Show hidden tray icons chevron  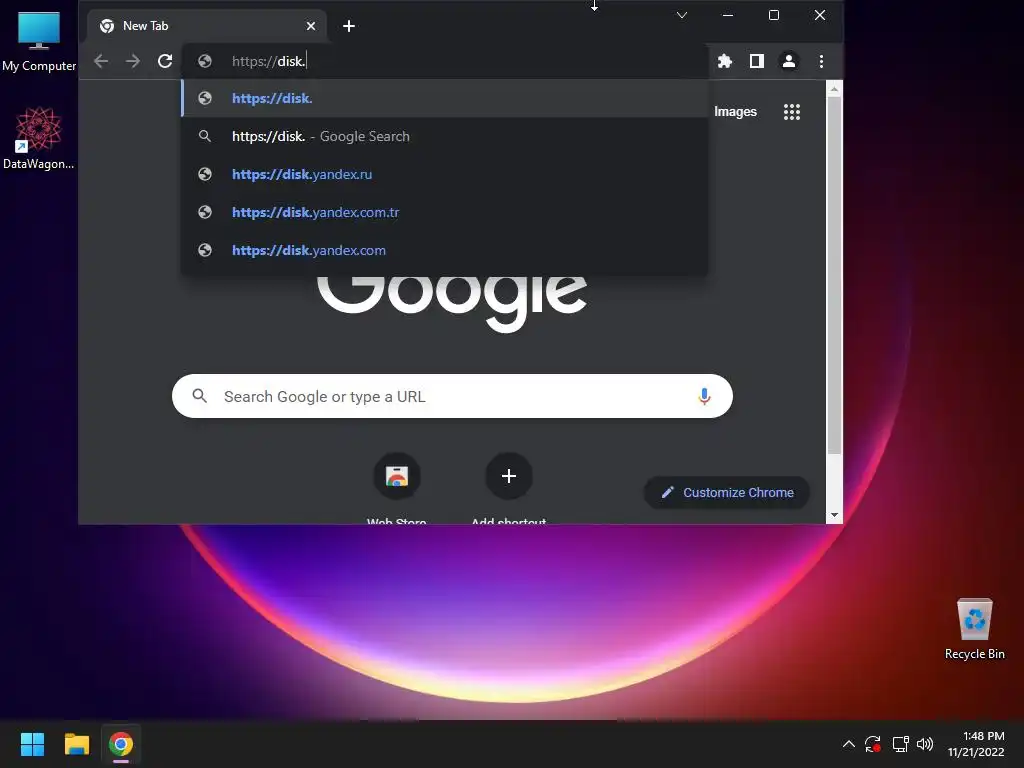(x=848, y=744)
